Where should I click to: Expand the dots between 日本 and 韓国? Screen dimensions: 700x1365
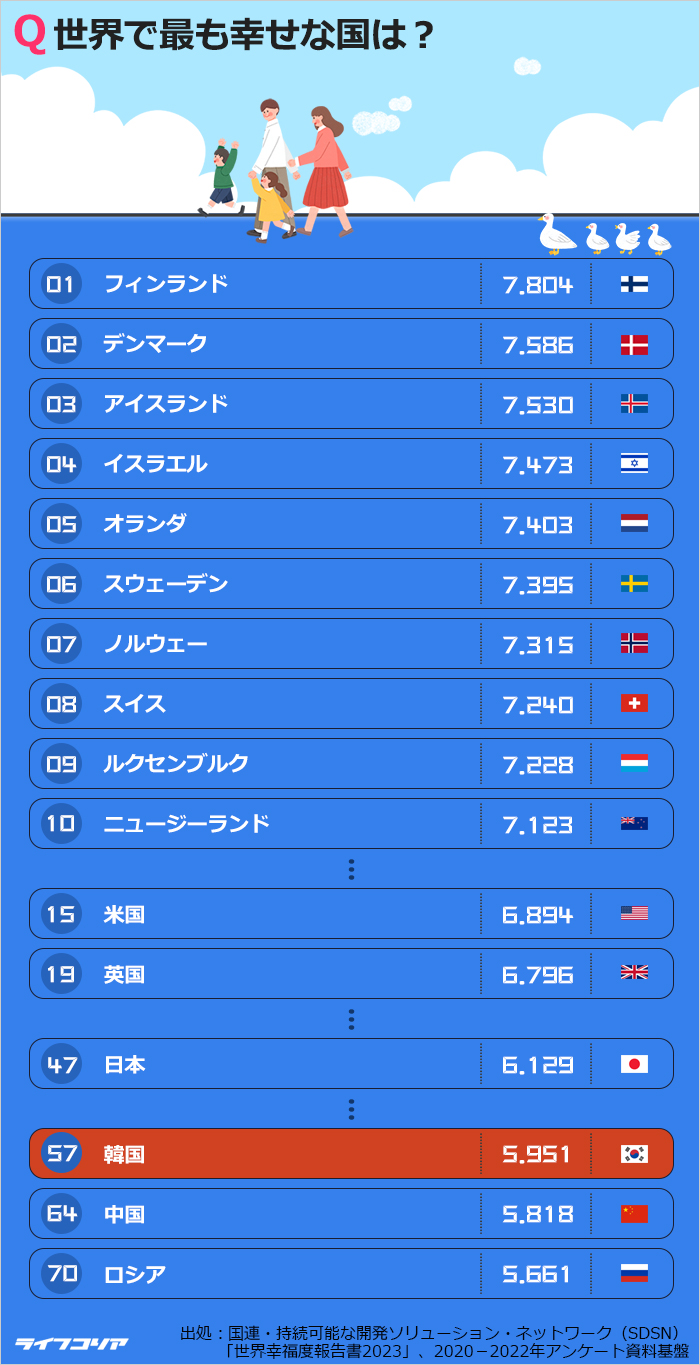pos(351,1109)
